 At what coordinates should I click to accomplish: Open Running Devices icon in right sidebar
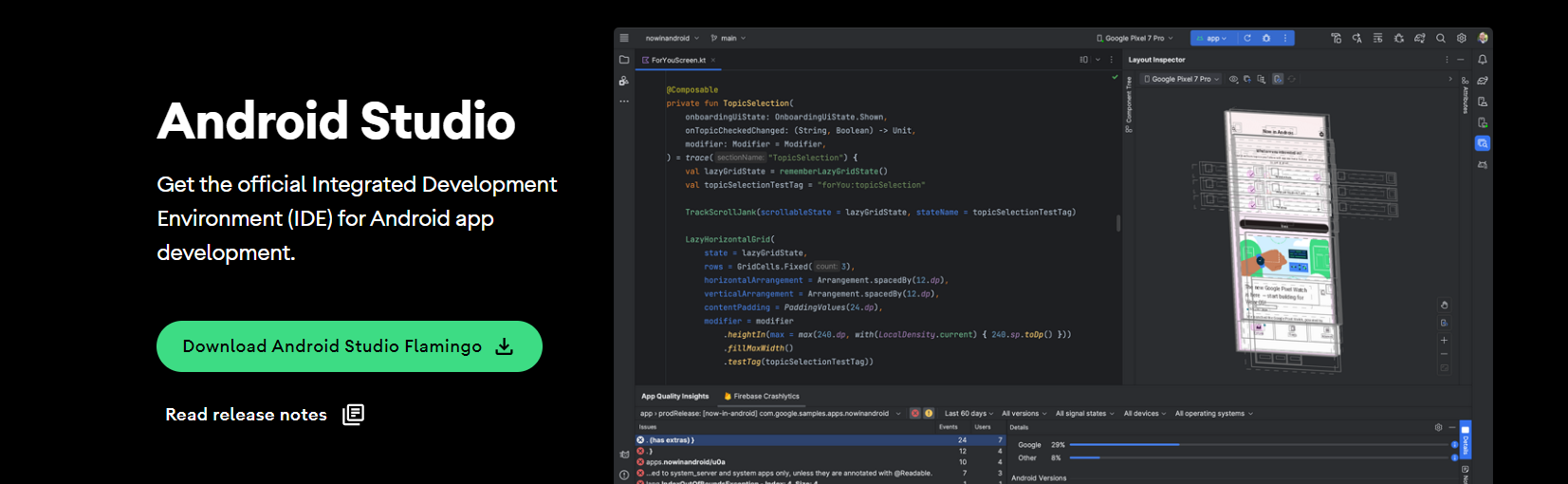coord(1483,122)
